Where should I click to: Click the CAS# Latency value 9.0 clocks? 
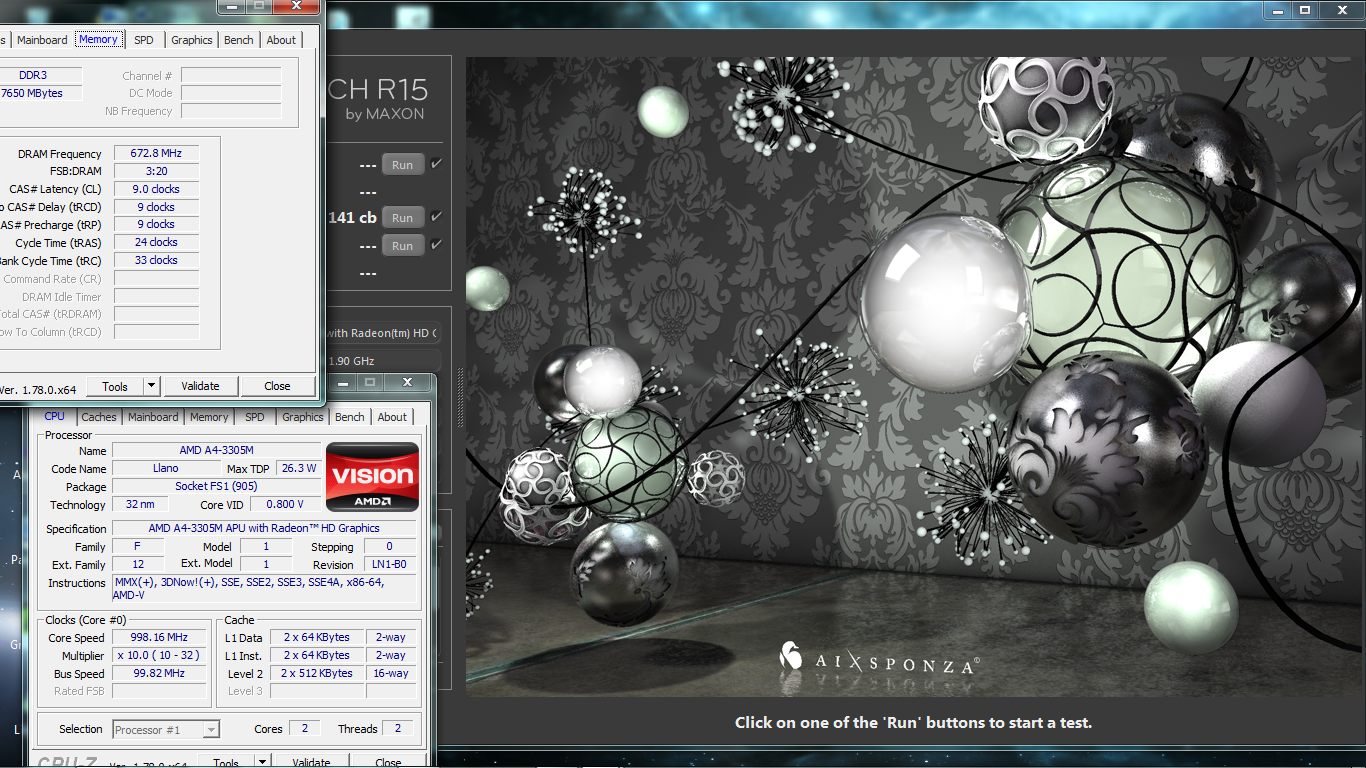pyautogui.click(x=156, y=189)
